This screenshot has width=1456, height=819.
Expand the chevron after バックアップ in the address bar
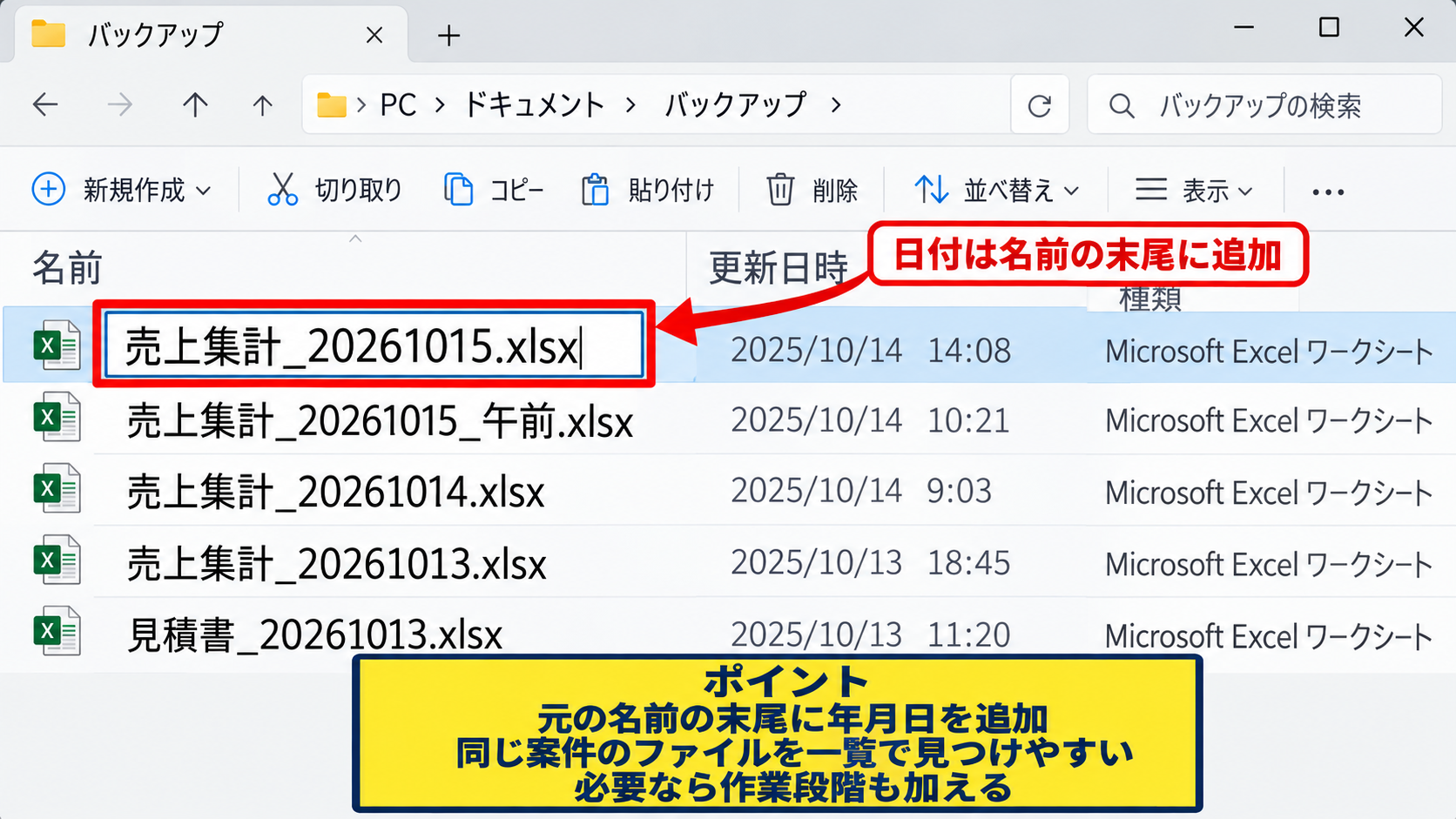point(836,105)
